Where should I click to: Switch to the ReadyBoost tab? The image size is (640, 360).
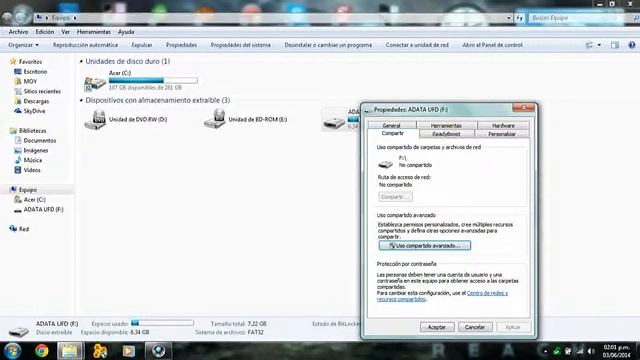point(446,134)
